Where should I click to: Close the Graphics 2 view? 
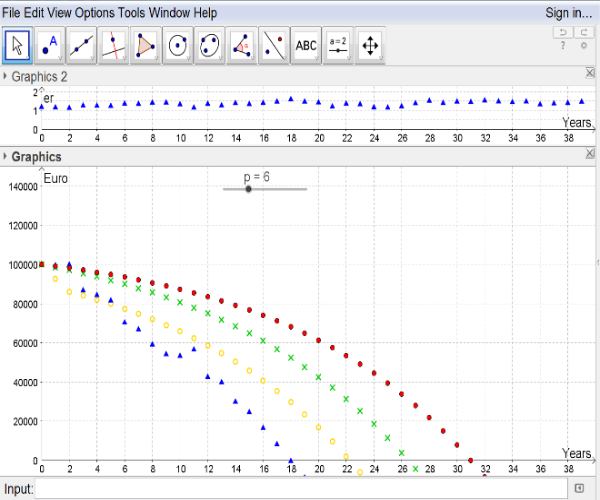(590, 73)
